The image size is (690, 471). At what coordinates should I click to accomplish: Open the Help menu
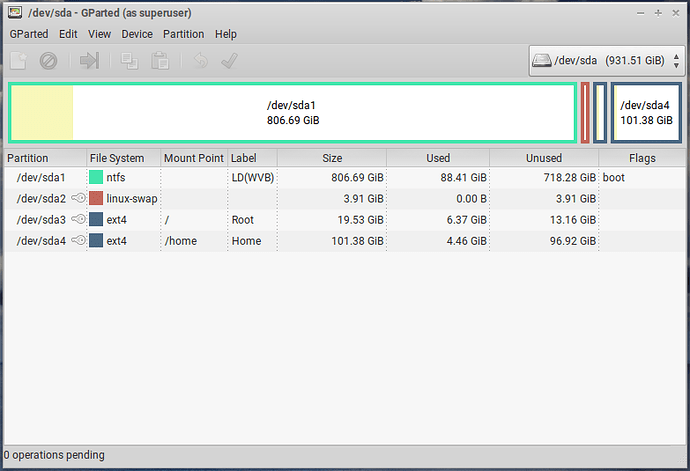point(226,34)
